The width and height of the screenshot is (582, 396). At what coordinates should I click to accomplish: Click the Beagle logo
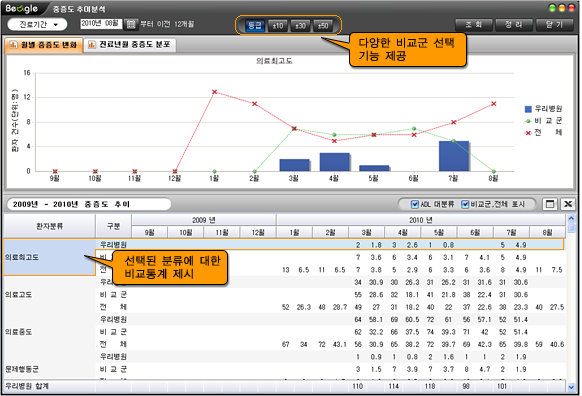22,8
